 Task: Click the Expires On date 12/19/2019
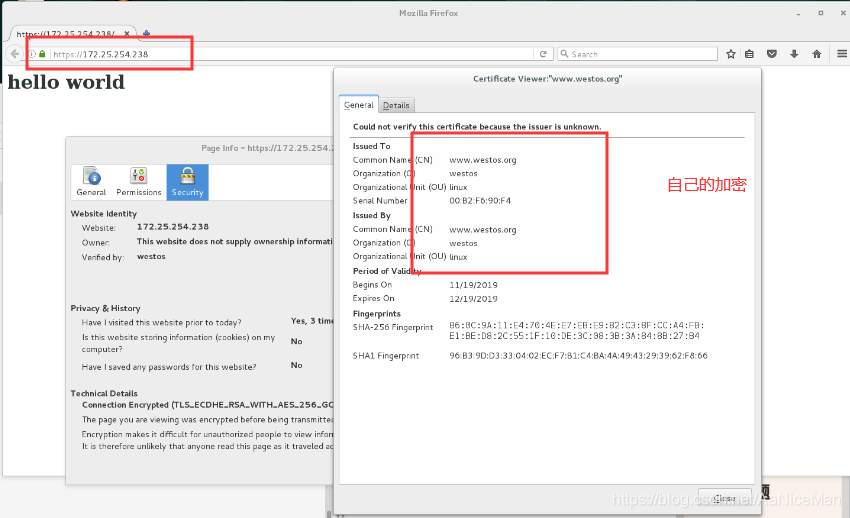473,299
